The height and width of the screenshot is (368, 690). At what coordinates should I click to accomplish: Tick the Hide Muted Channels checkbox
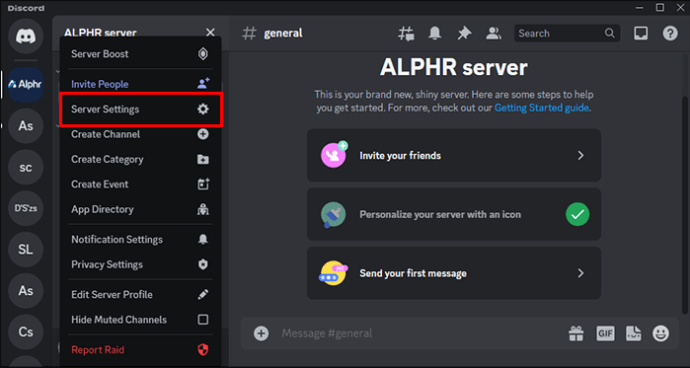click(203, 320)
